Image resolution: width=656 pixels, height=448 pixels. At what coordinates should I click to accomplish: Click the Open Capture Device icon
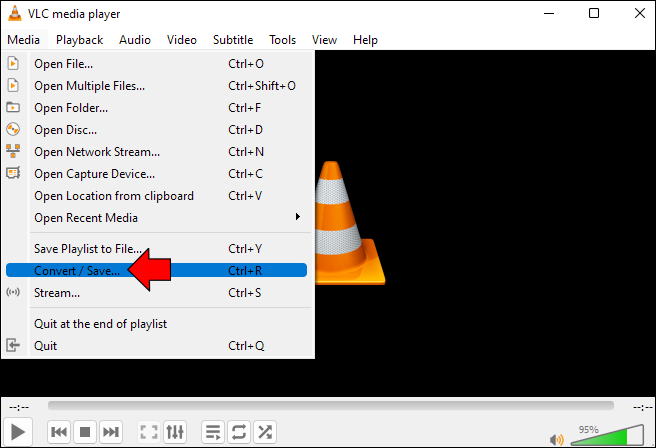point(13,172)
